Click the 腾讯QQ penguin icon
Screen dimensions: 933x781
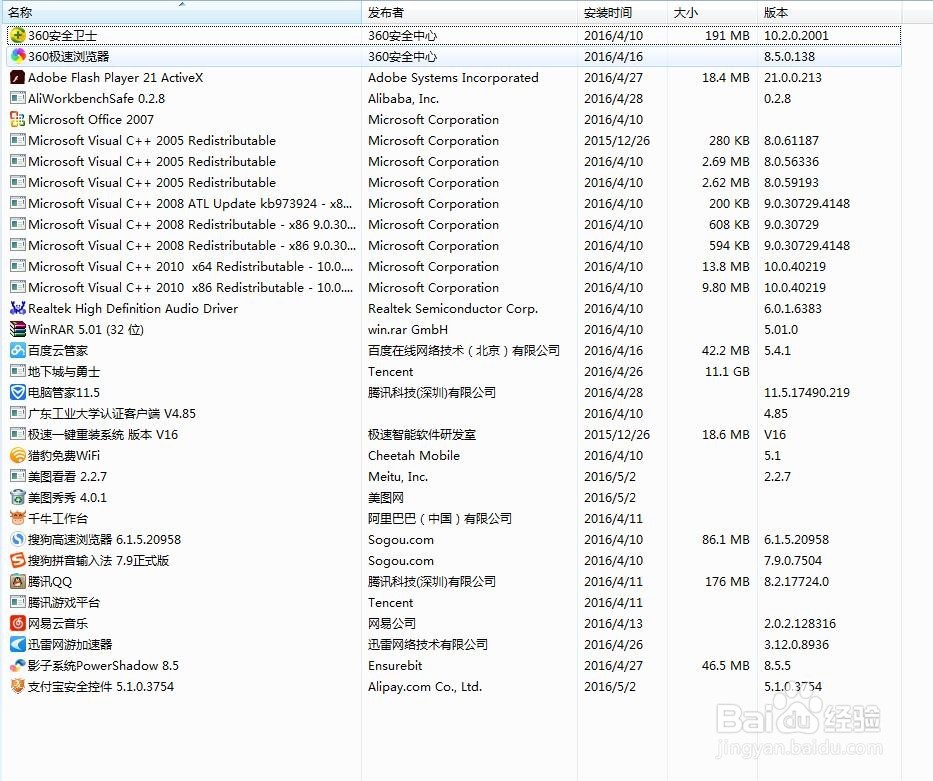pos(18,581)
